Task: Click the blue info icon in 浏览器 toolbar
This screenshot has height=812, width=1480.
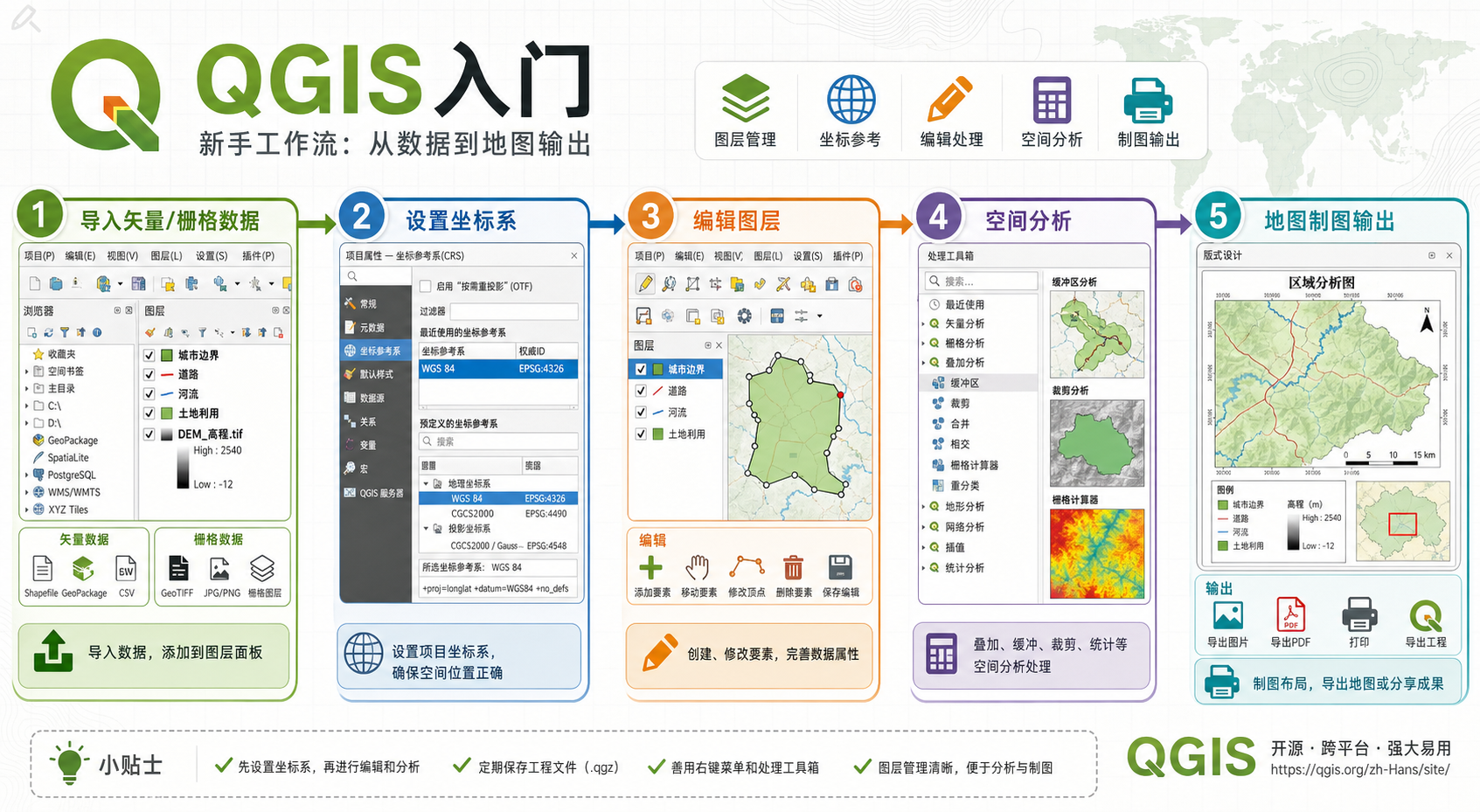Action: click(x=97, y=332)
